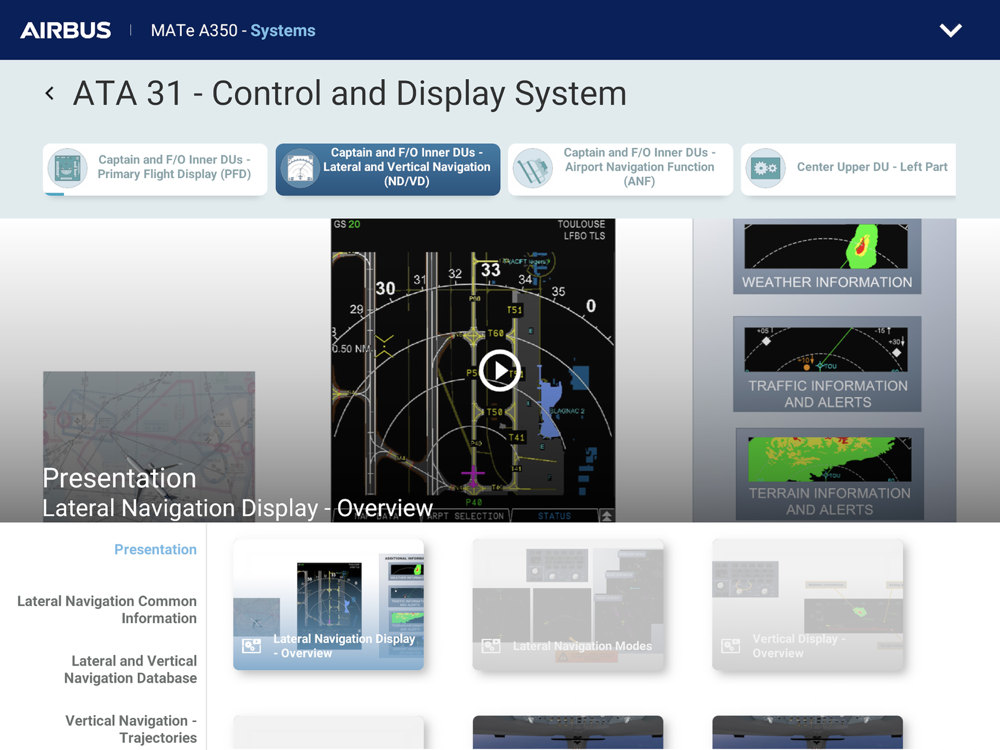
Task: Expand the header dropdown chevron
Action: point(950,30)
